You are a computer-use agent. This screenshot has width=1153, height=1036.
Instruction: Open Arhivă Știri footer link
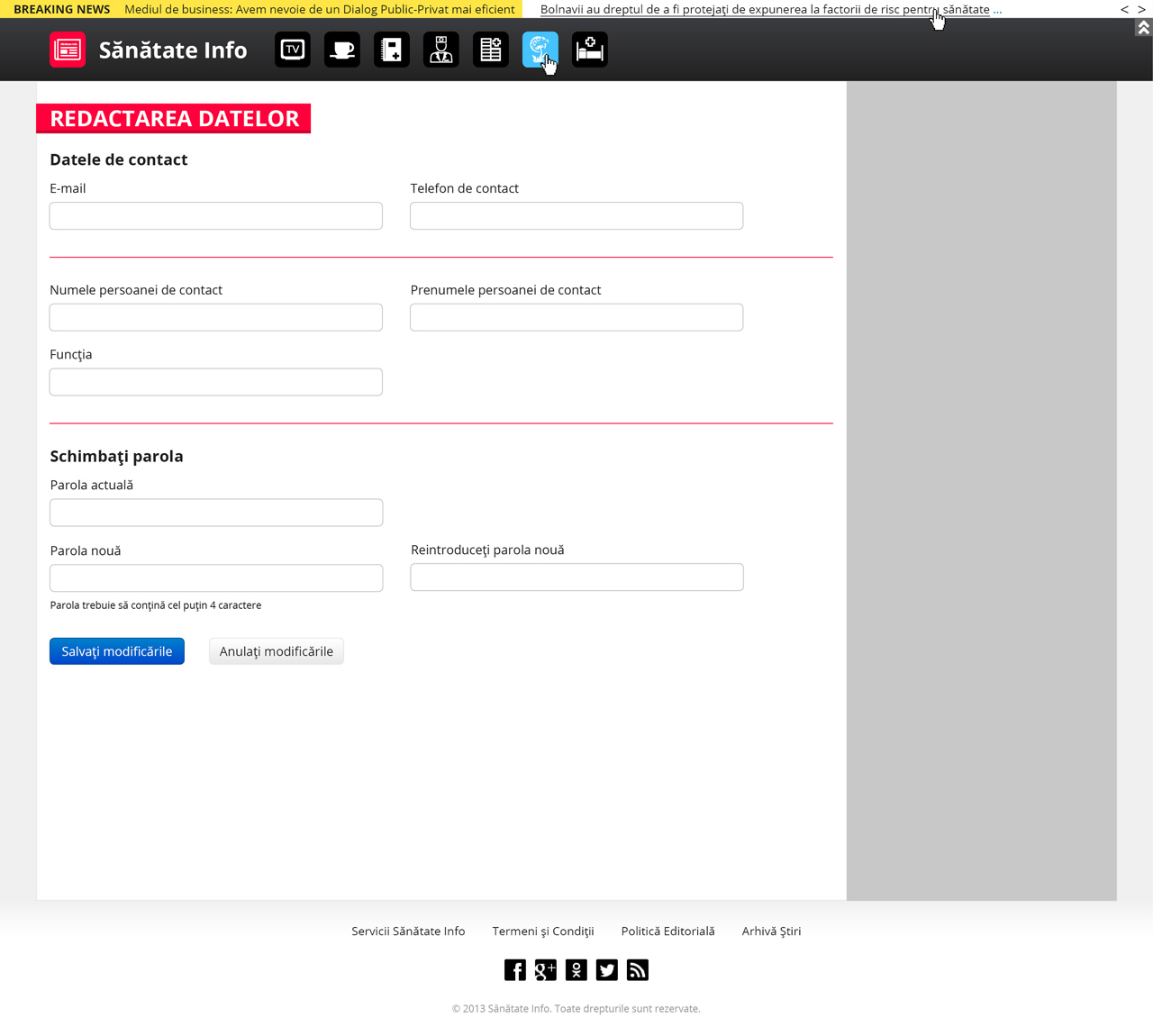coord(771,931)
